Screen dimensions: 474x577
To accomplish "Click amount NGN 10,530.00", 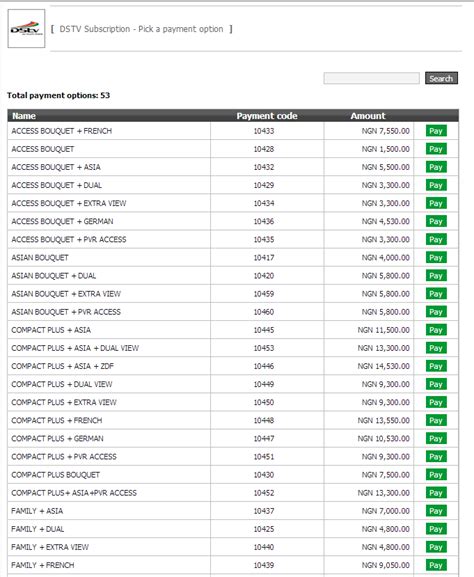I will pyautogui.click(x=383, y=438).
